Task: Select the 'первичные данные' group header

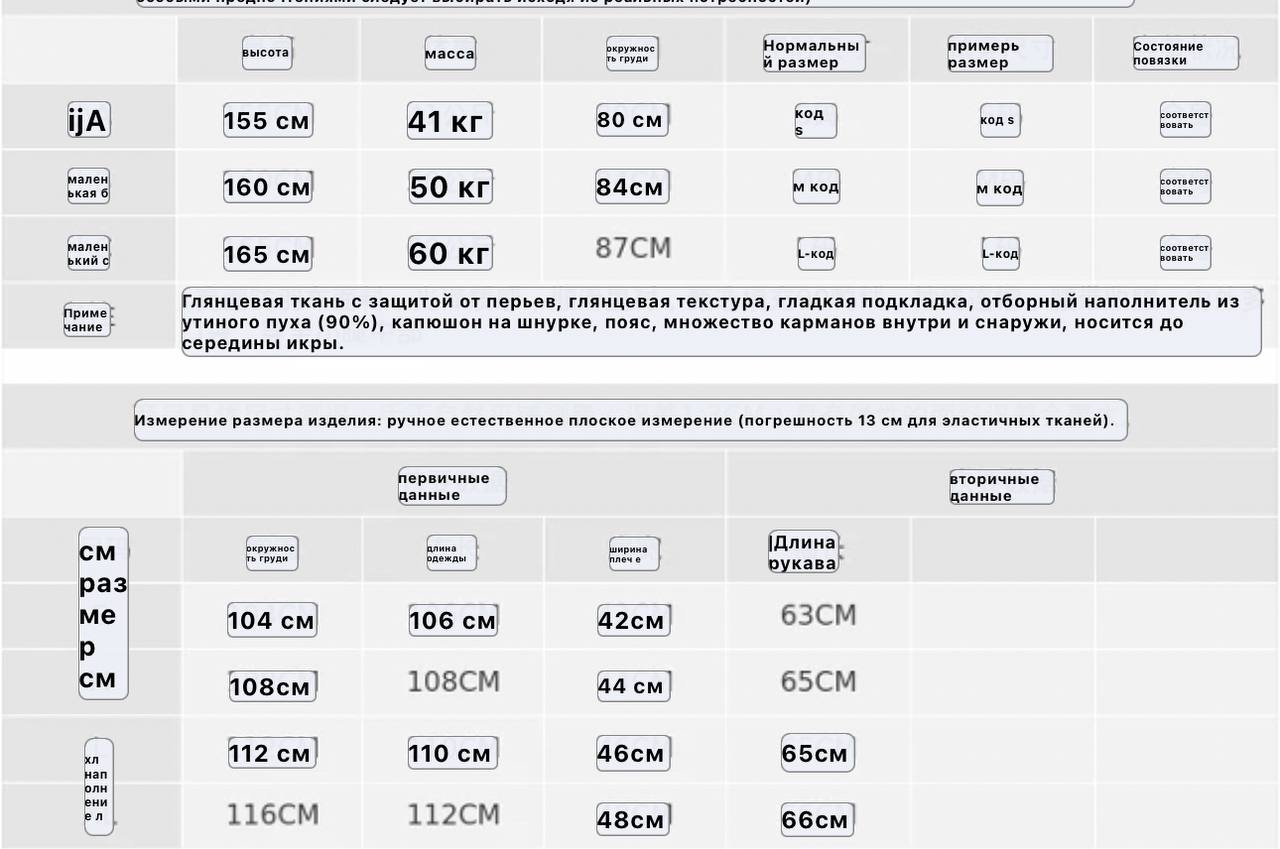Action: click(451, 486)
